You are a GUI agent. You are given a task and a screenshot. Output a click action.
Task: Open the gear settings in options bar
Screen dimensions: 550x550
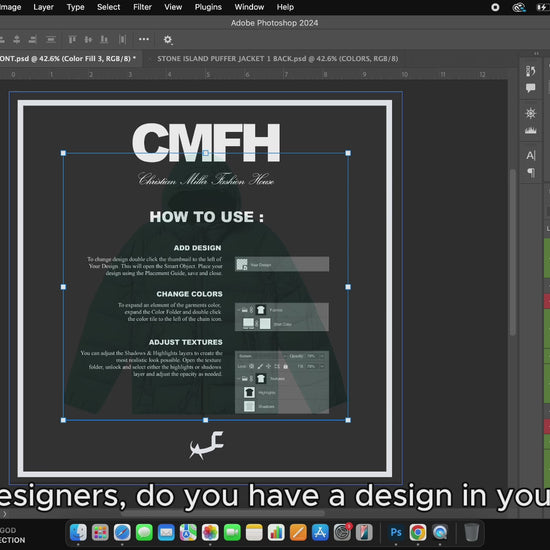pos(168,40)
